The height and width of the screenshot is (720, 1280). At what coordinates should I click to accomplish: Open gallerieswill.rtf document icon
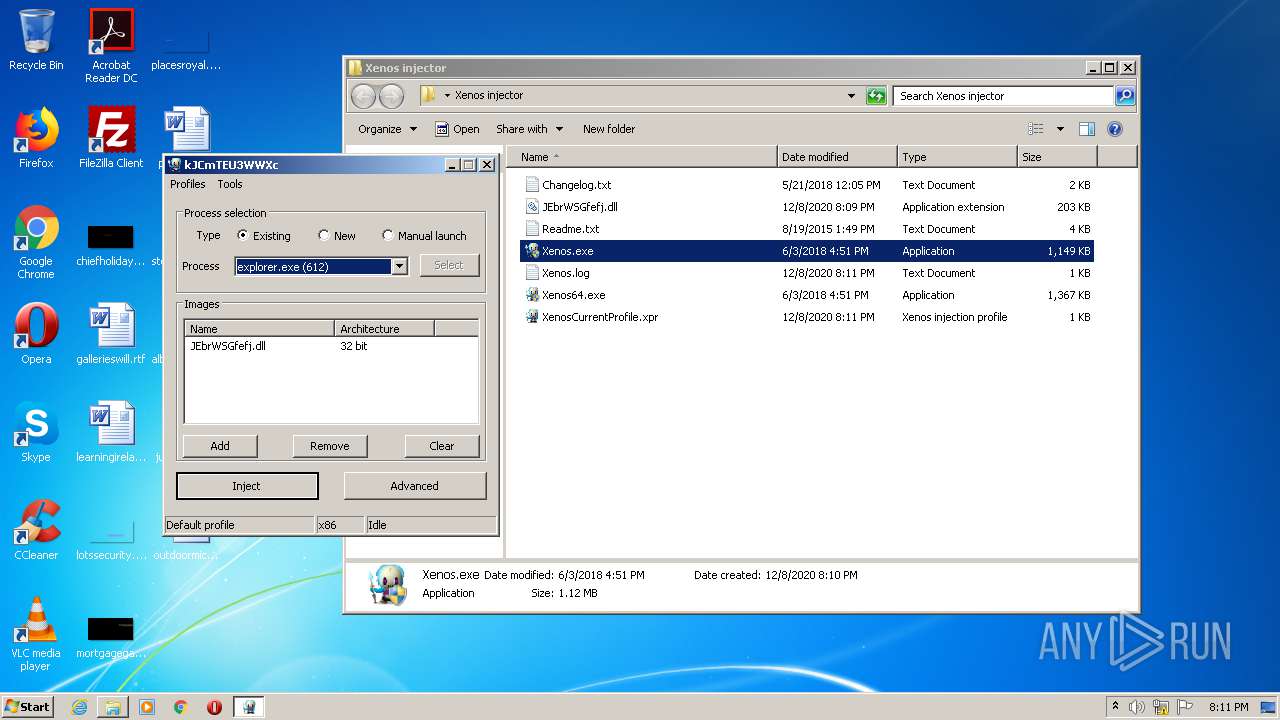click(111, 333)
